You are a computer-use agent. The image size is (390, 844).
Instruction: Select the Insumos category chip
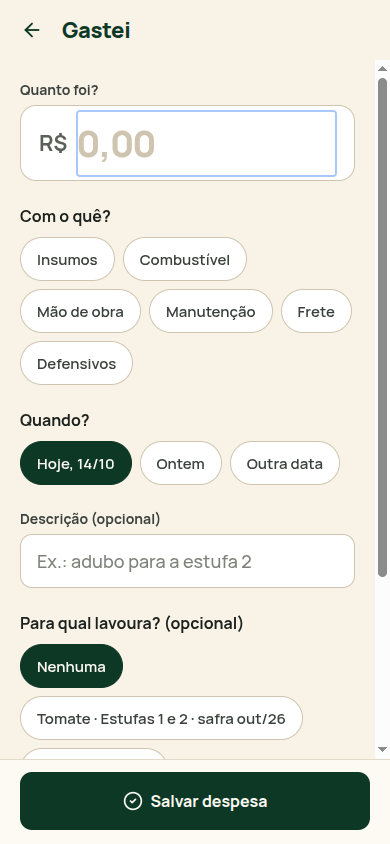tap(67, 259)
